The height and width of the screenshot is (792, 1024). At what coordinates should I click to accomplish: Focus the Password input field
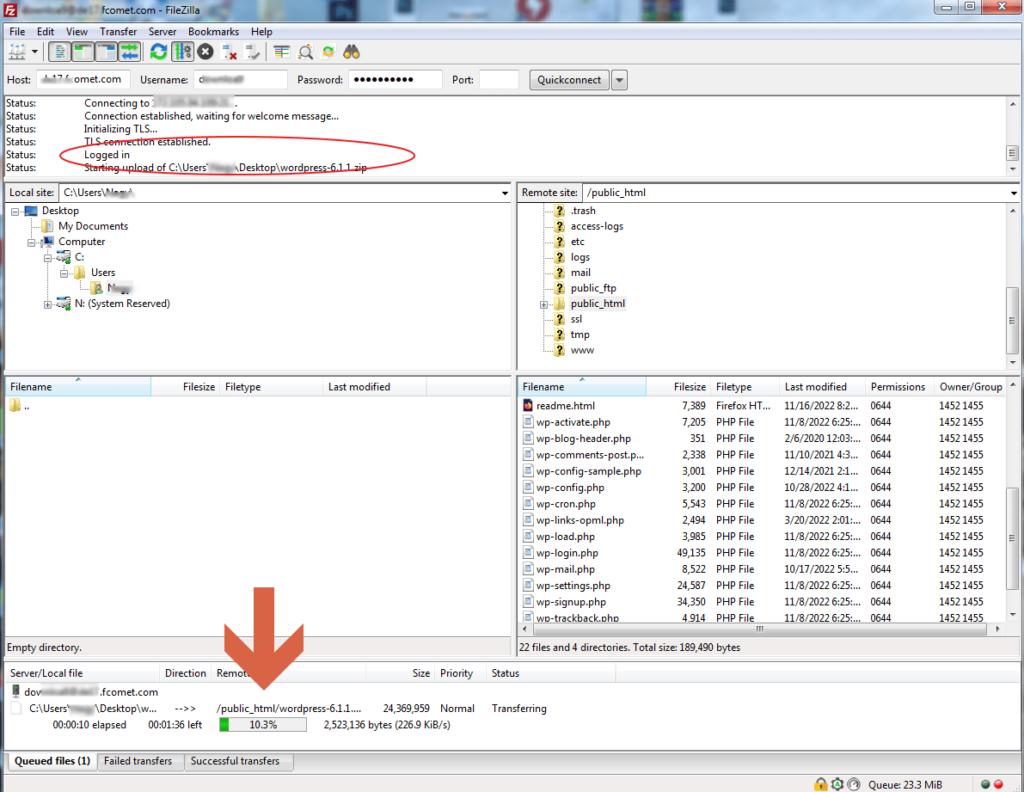(x=395, y=80)
